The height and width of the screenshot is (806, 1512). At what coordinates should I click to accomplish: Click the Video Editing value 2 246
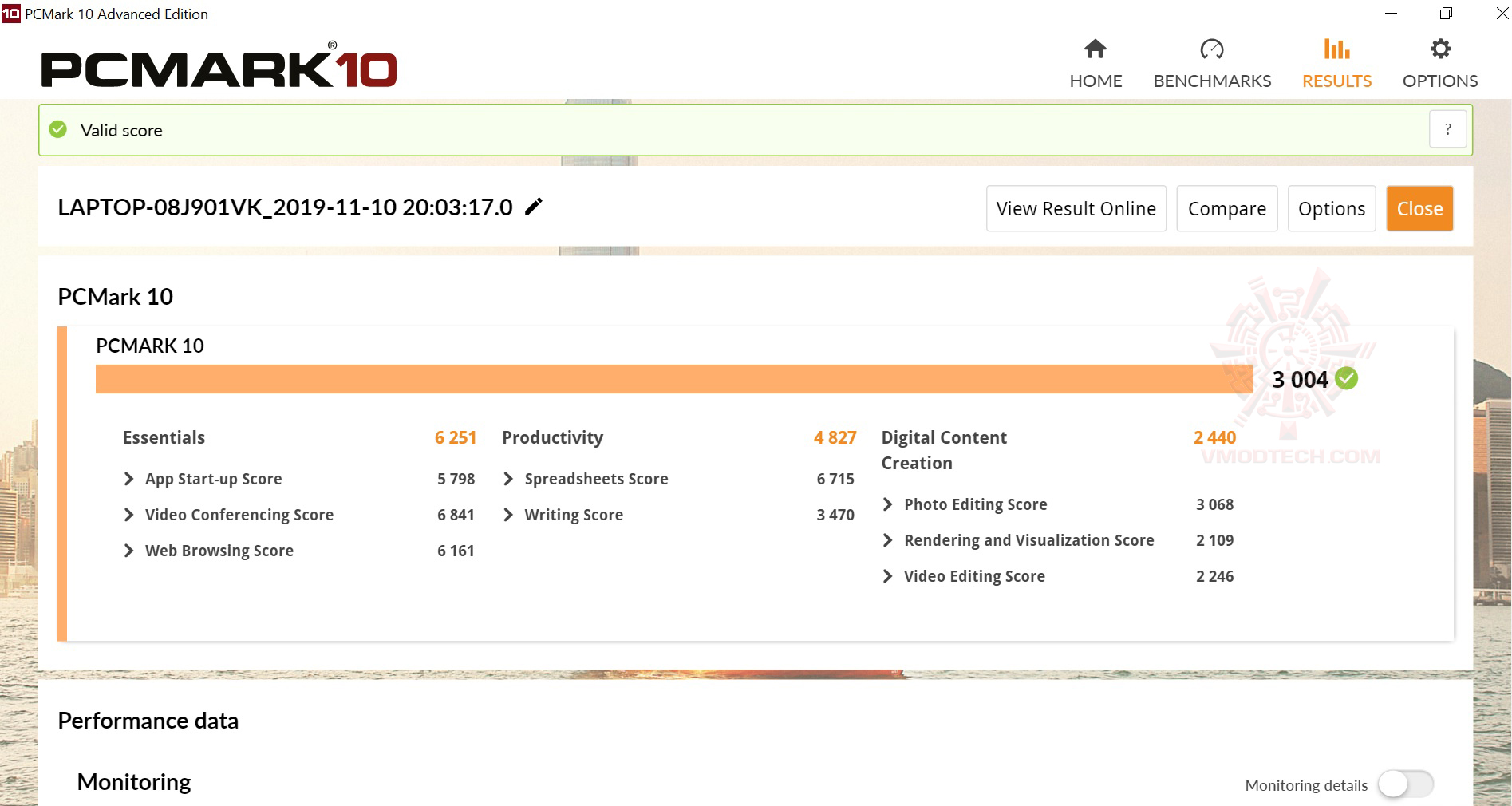click(x=1214, y=576)
